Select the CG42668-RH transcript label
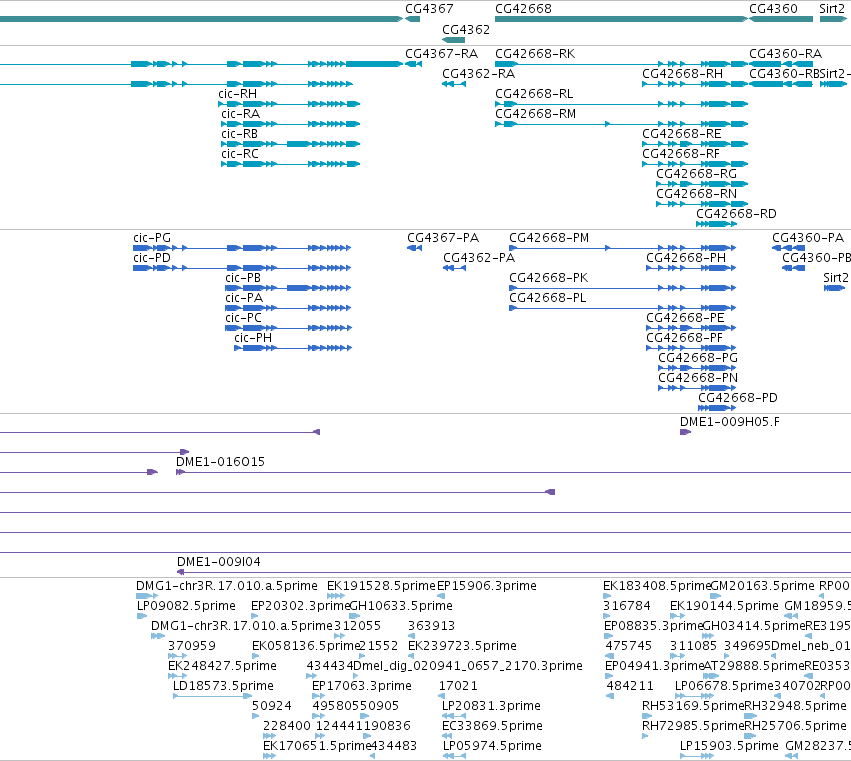851x761 pixels. click(x=683, y=74)
